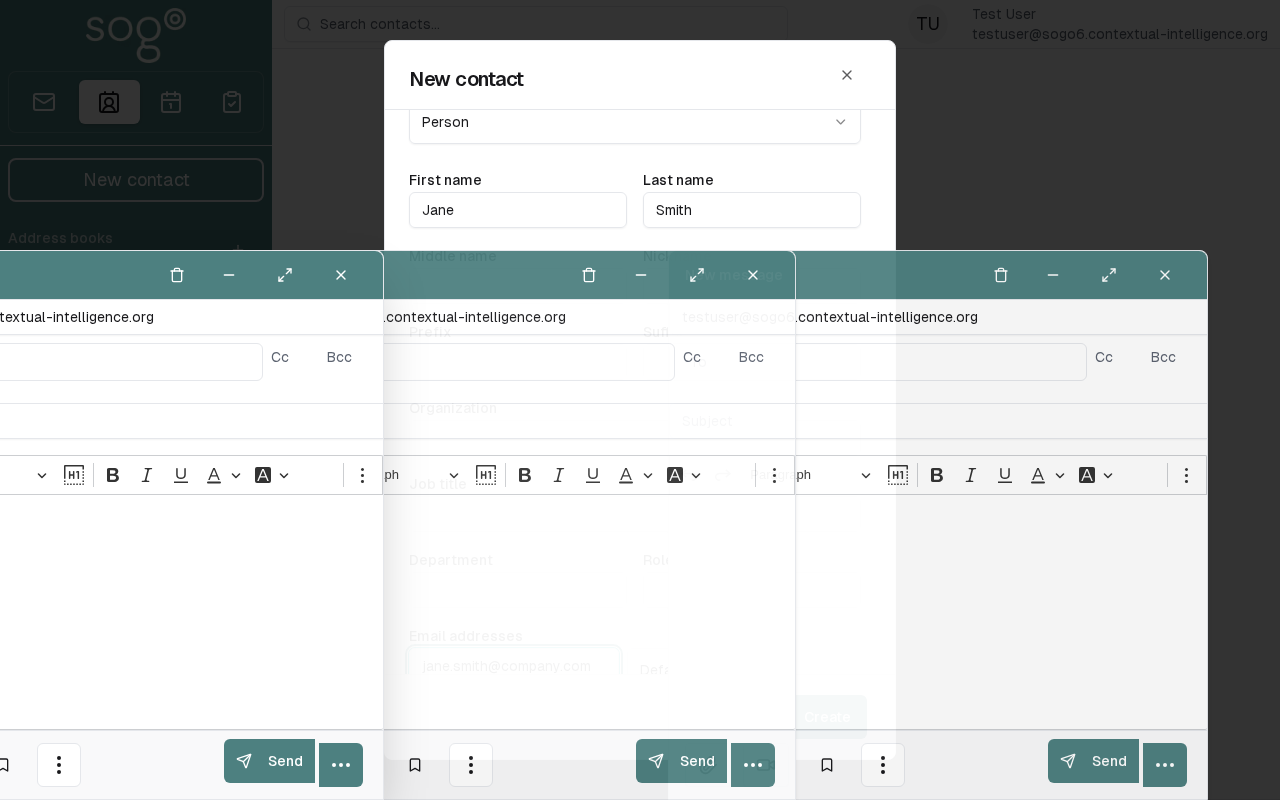Open vertical dots menu in middle compose footer

pos(471,765)
